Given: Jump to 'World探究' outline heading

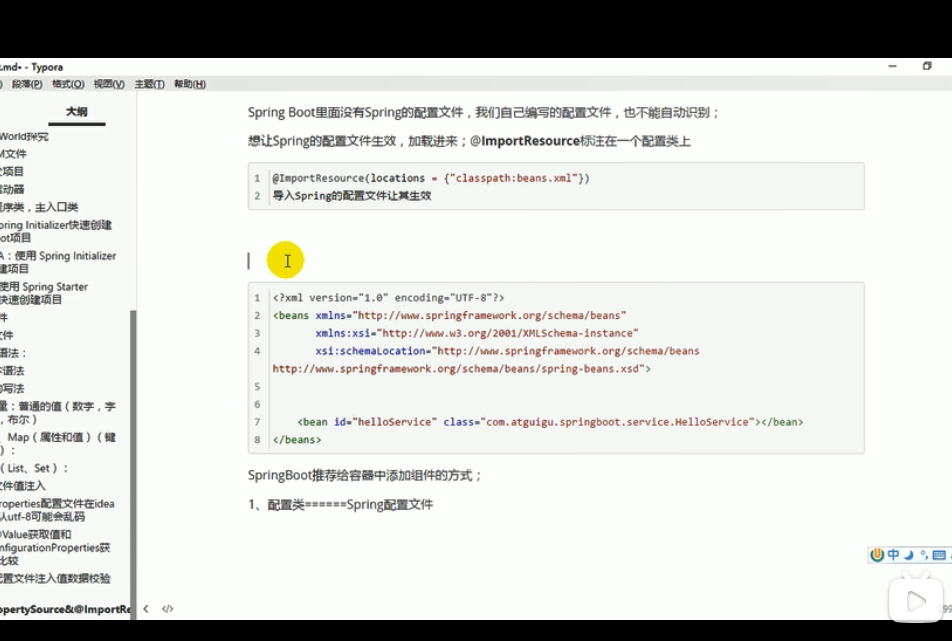Looking at the screenshot, I should [x=24, y=137].
